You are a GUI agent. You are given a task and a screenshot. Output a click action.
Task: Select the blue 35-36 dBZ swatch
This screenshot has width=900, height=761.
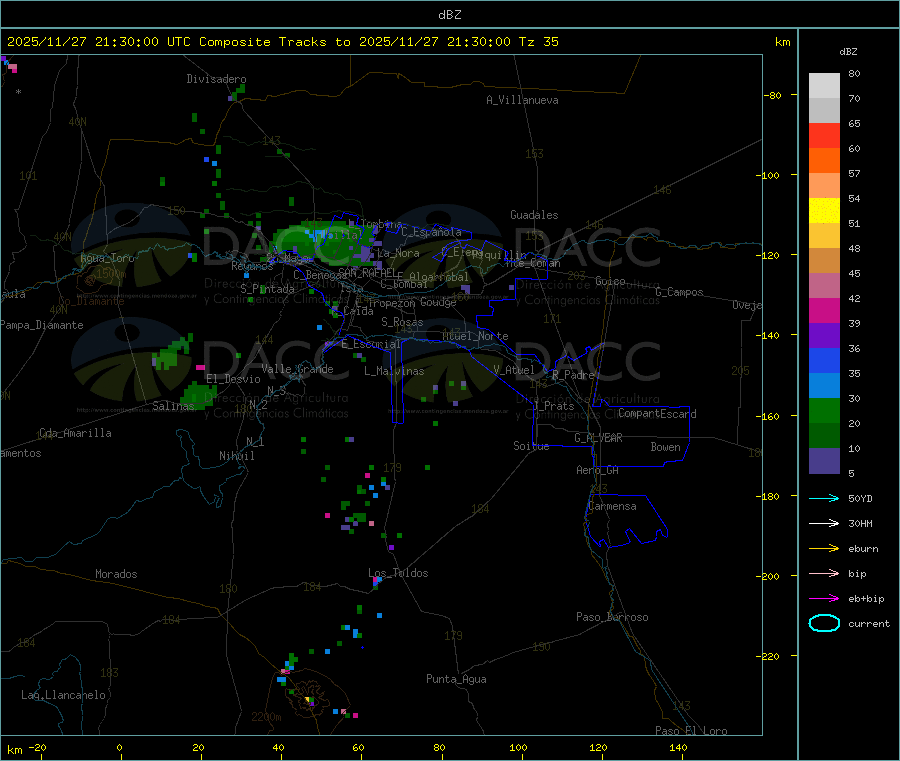[x=824, y=360]
